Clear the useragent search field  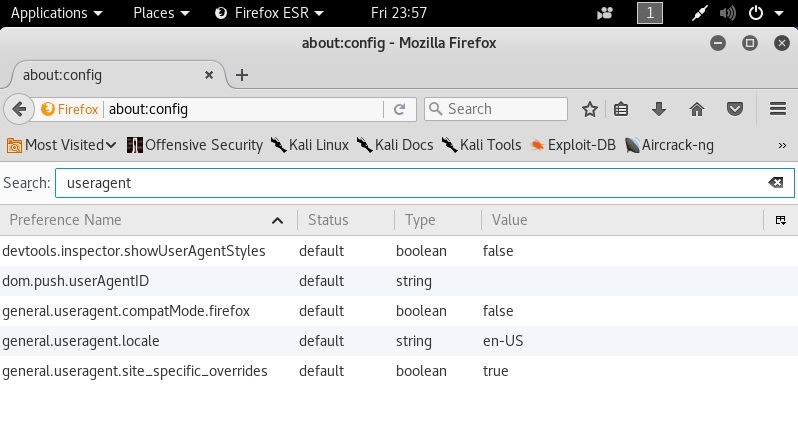[776, 182]
